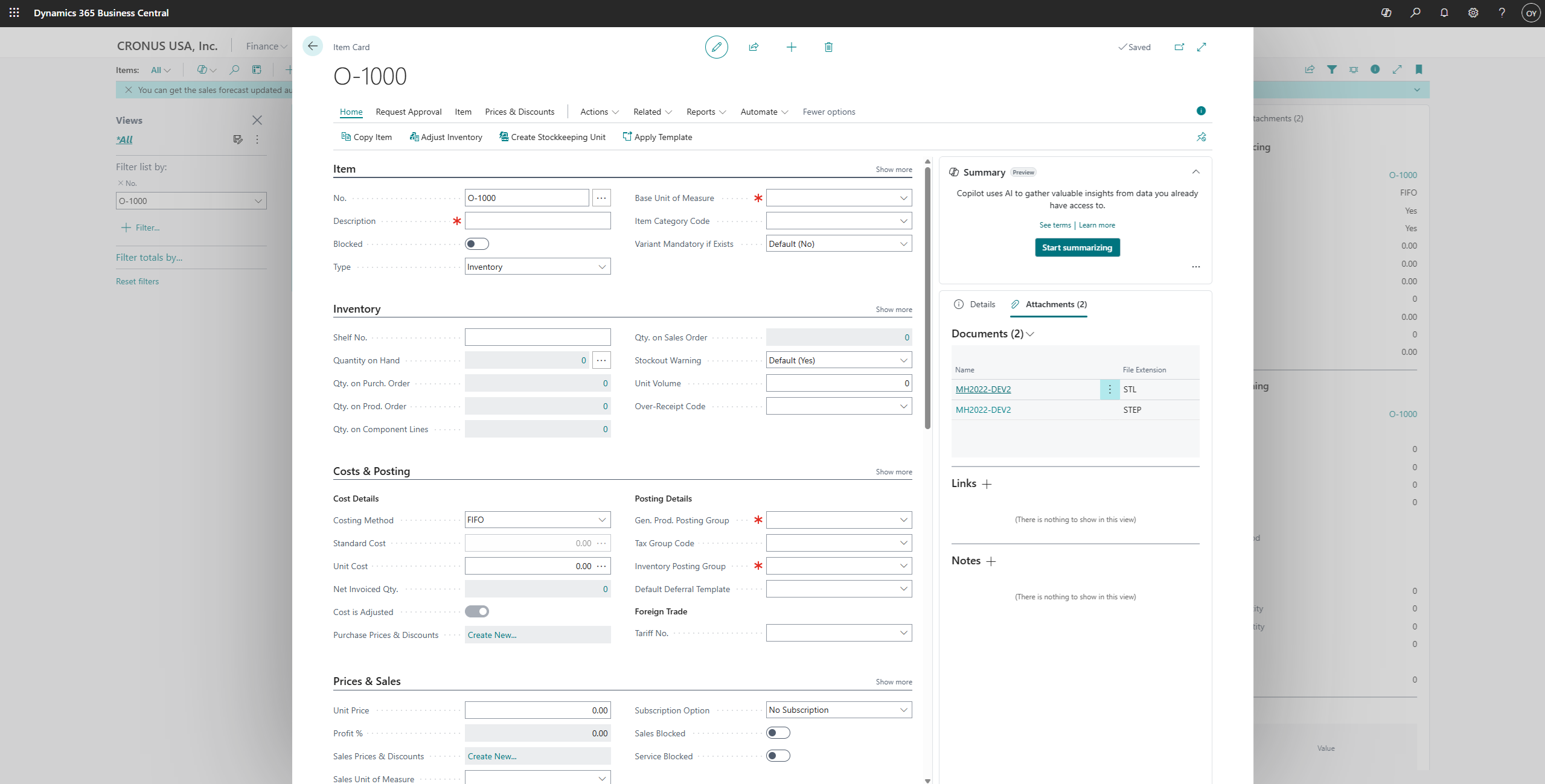This screenshot has height=784, width=1545.
Task: Click the trash delete icon
Action: (x=828, y=47)
